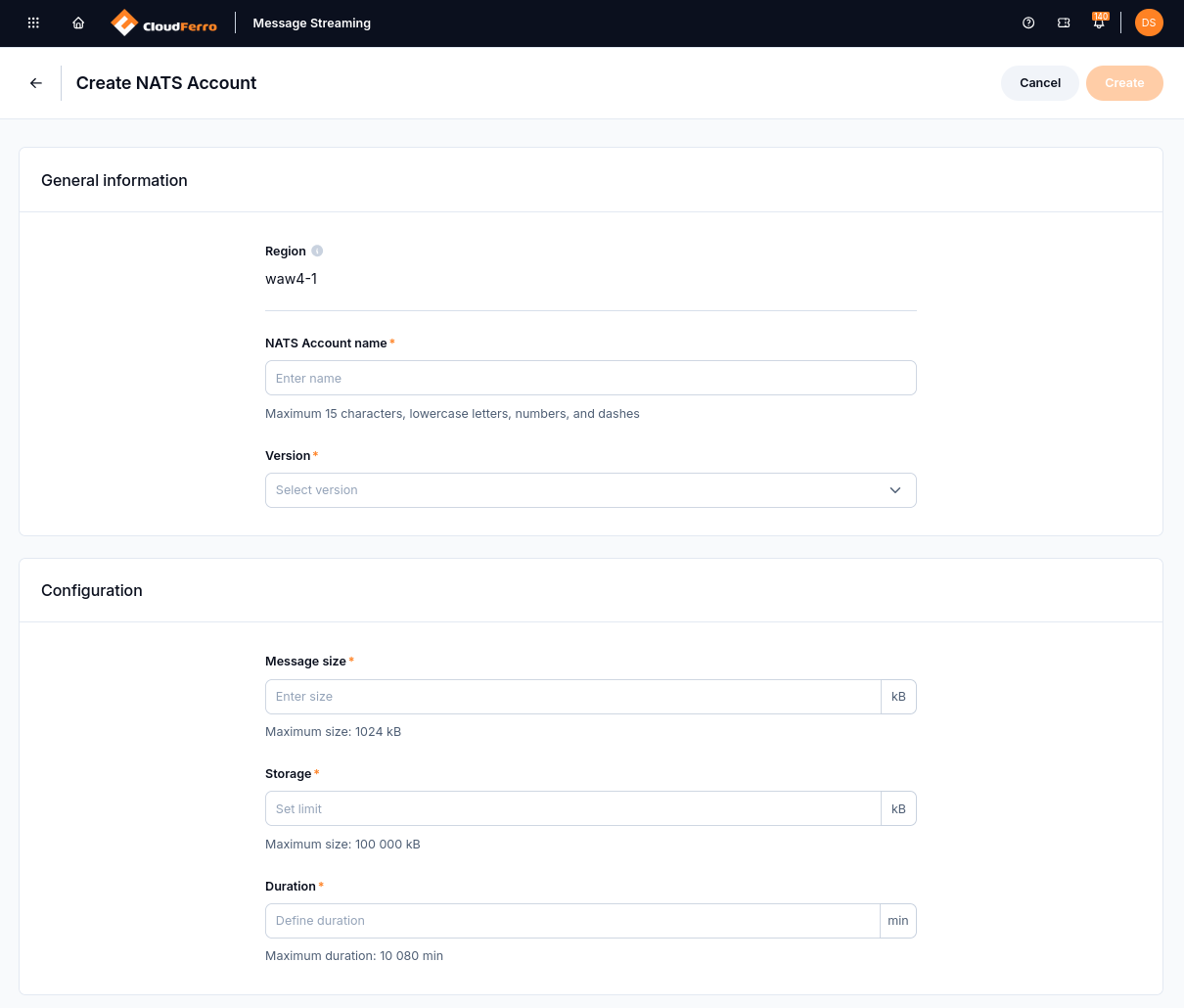This screenshot has width=1184, height=1008.
Task: Click the Region label
Action: (x=286, y=252)
